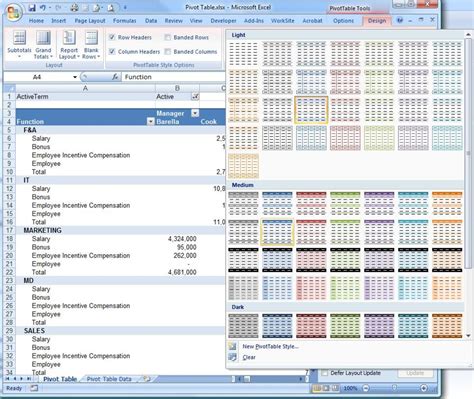Click New PivotTable Style icon
474x399 pixels.
click(x=233, y=346)
